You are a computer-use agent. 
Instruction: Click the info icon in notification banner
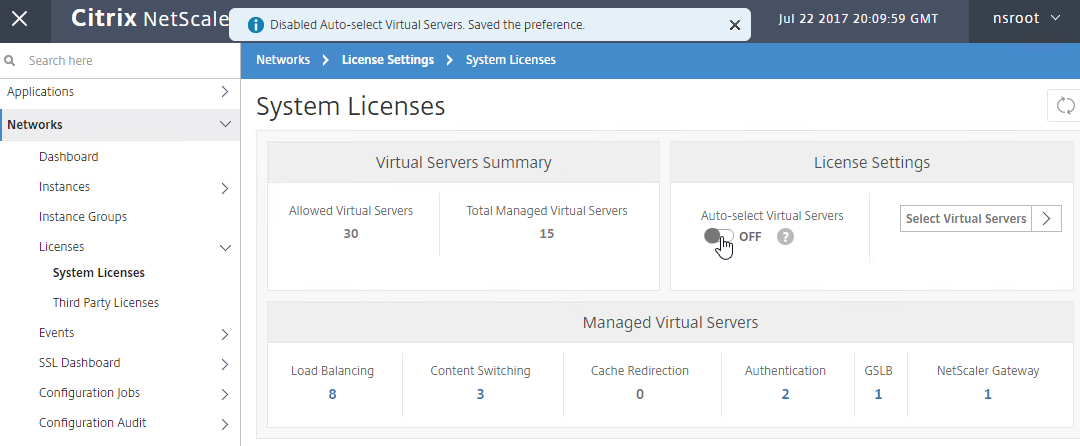256,25
